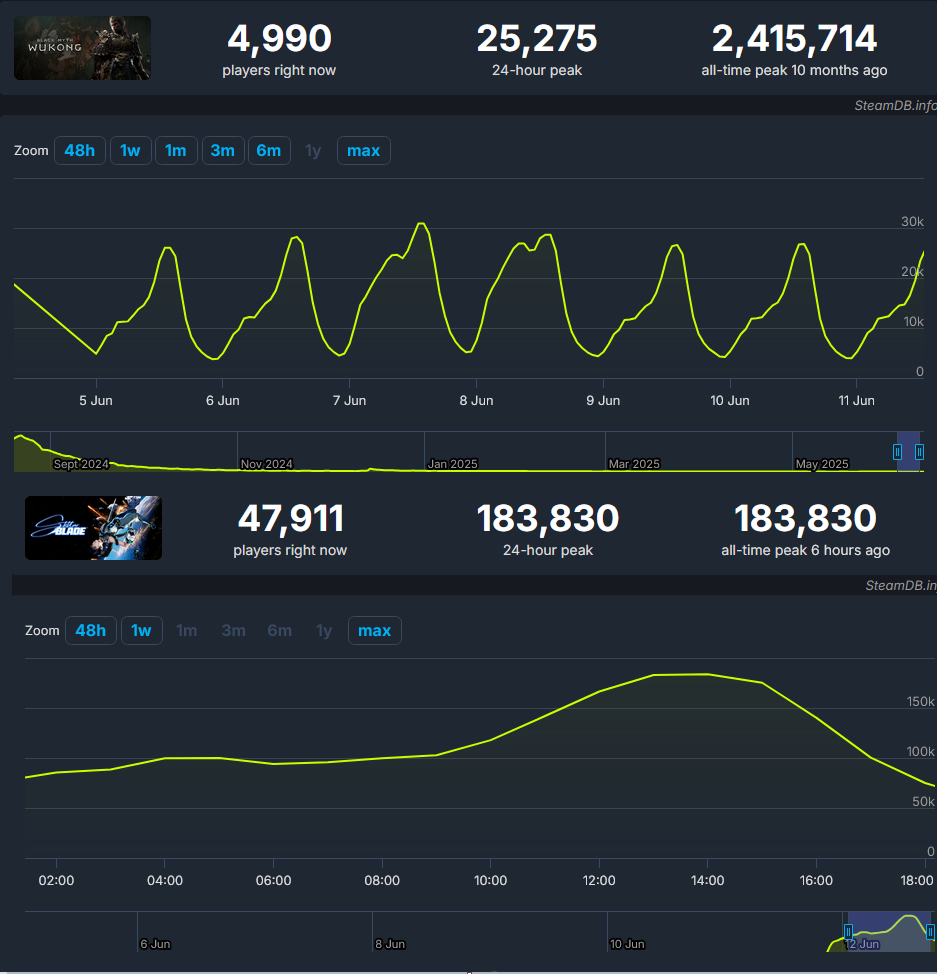Set Wukong chart zoom to 1w
This screenshot has width=937, height=974.
(130, 150)
